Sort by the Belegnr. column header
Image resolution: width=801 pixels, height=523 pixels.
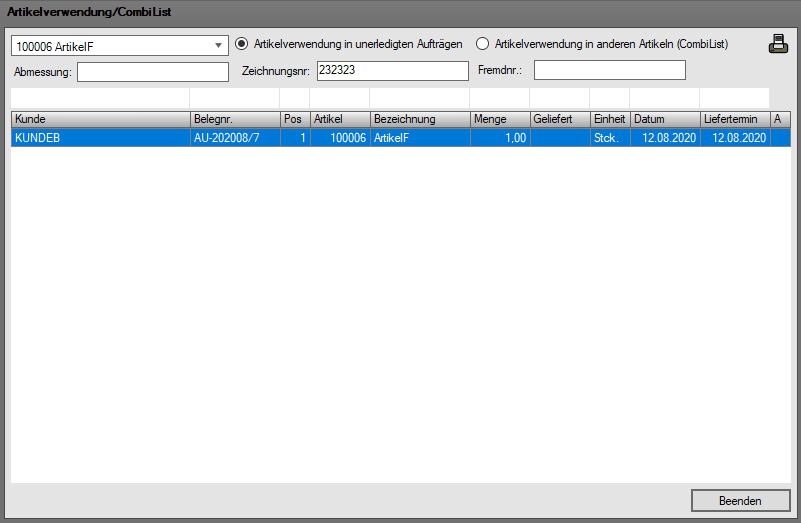pos(234,119)
